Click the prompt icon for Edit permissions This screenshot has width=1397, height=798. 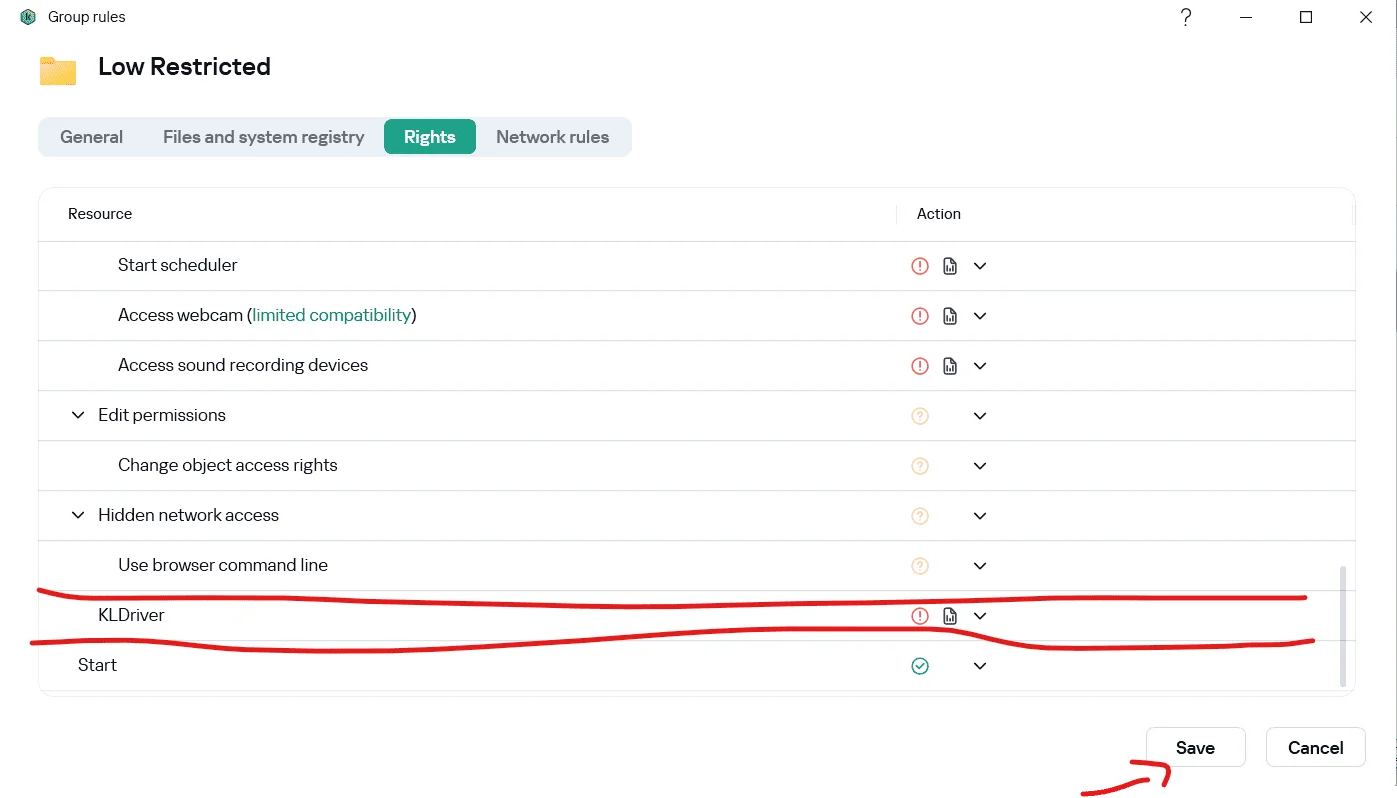920,416
